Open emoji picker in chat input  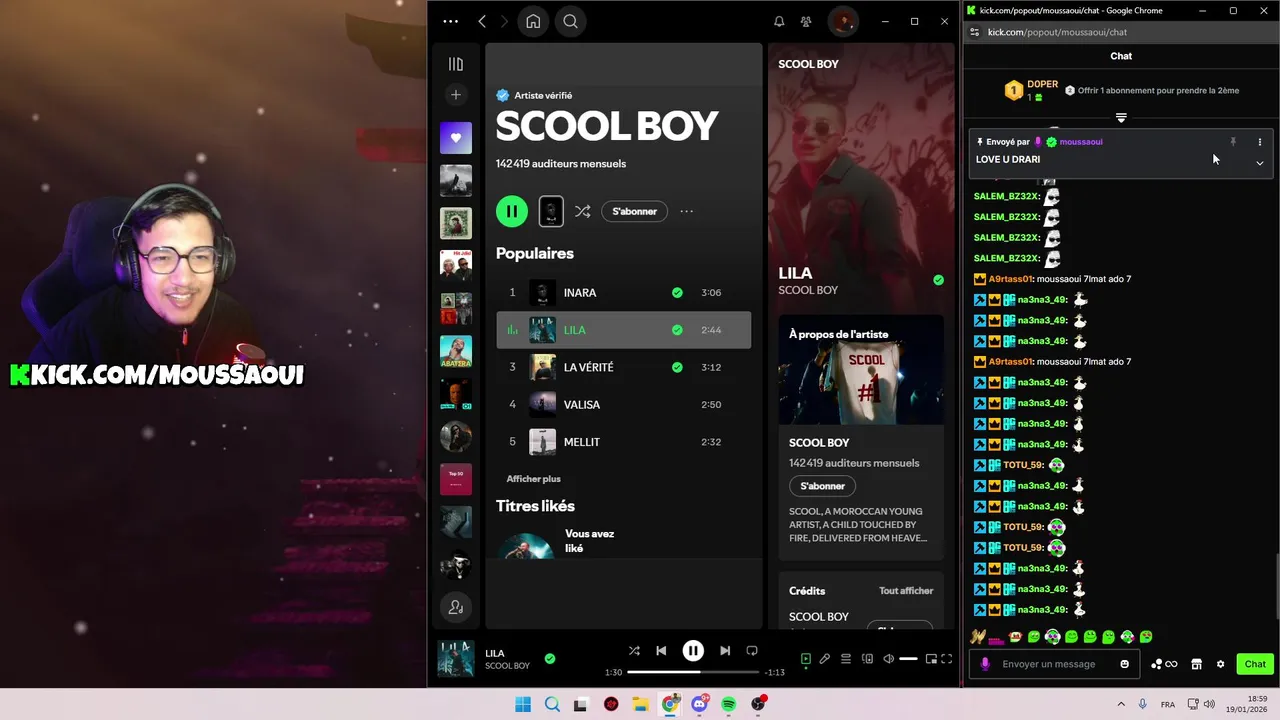coord(1125,664)
